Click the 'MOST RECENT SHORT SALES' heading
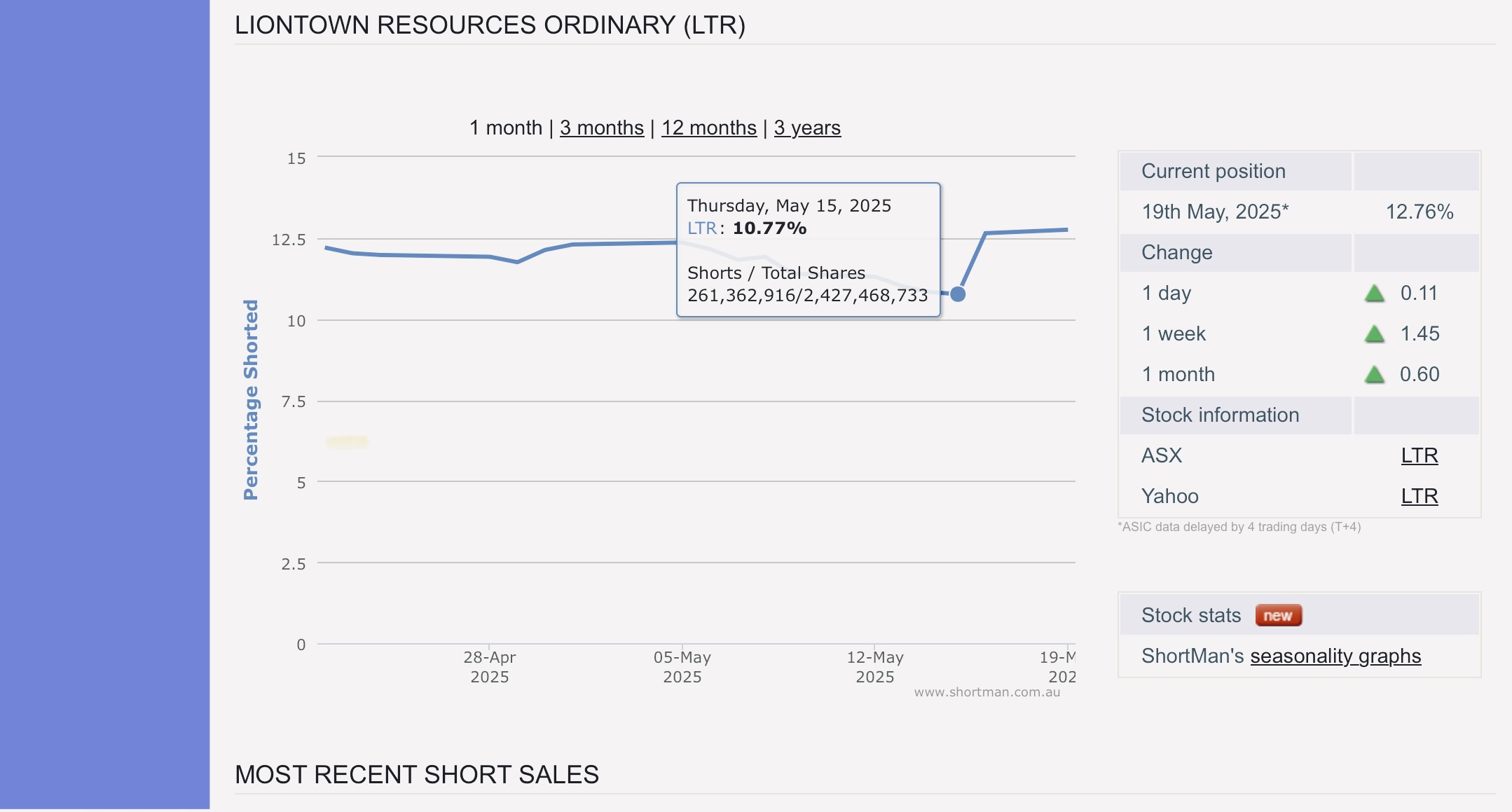Screen dimensions: 1512x812 [417, 775]
